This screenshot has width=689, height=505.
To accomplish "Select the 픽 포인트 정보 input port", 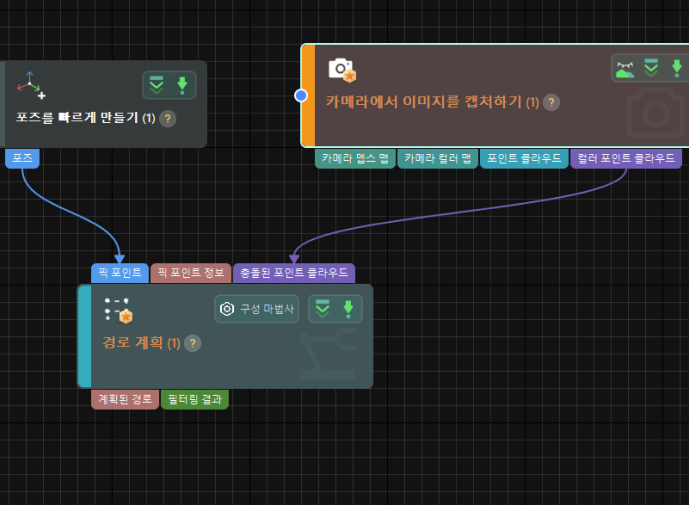I will (191, 273).
